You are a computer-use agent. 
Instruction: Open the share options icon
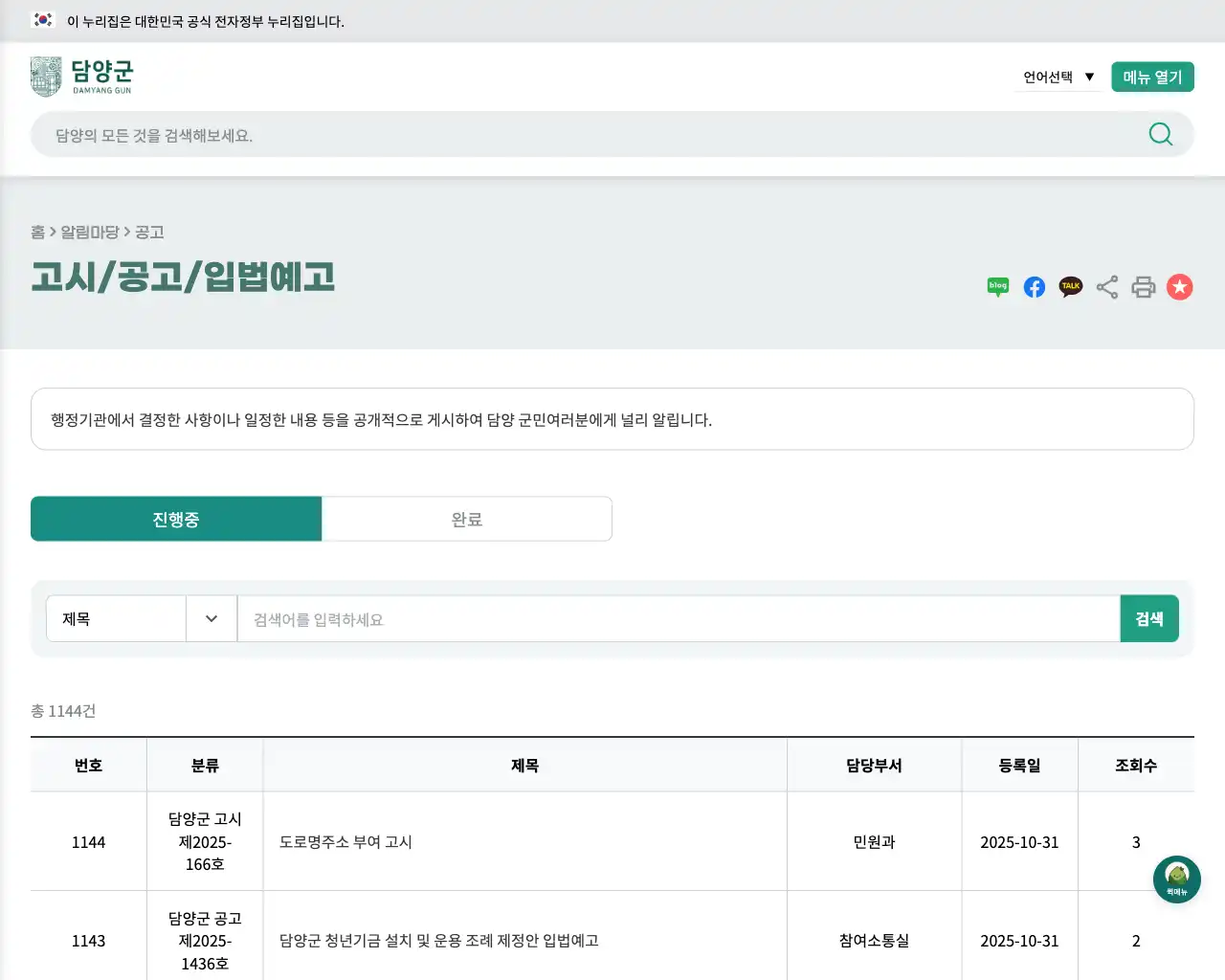tap(1106, 286)
